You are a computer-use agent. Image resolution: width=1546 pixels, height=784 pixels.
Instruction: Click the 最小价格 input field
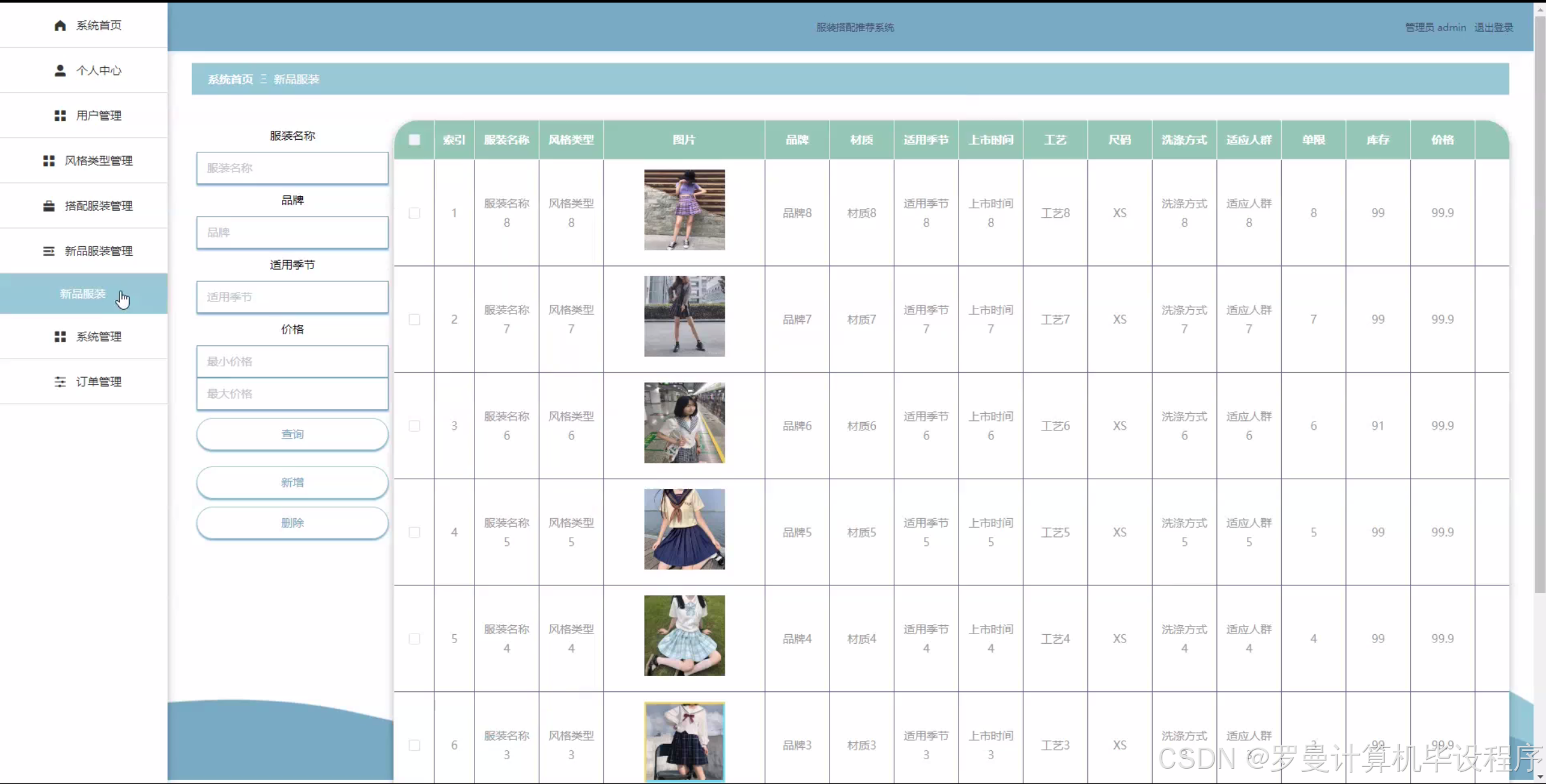pyautogui.click(x=292, y=361)
